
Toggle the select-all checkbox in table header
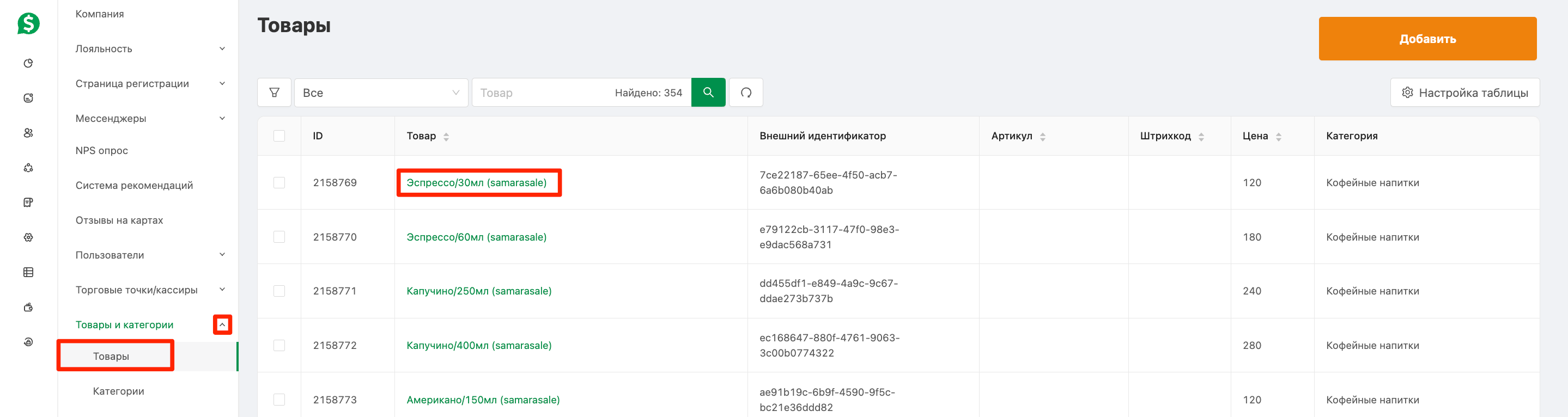279,136
